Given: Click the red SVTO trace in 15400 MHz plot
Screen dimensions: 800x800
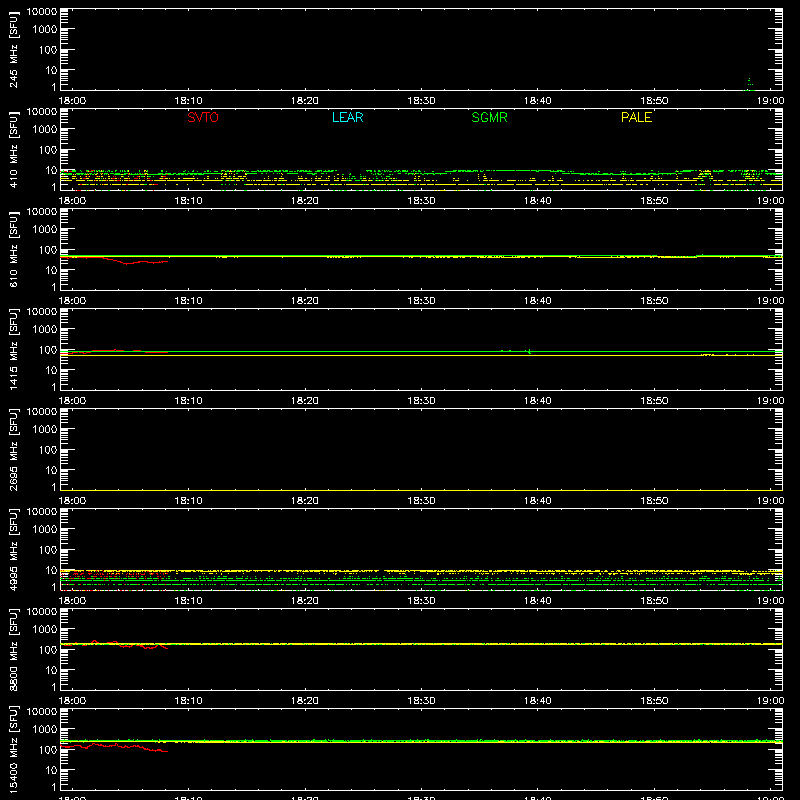Looking at the screenshot, I should (x=115, y=747).
